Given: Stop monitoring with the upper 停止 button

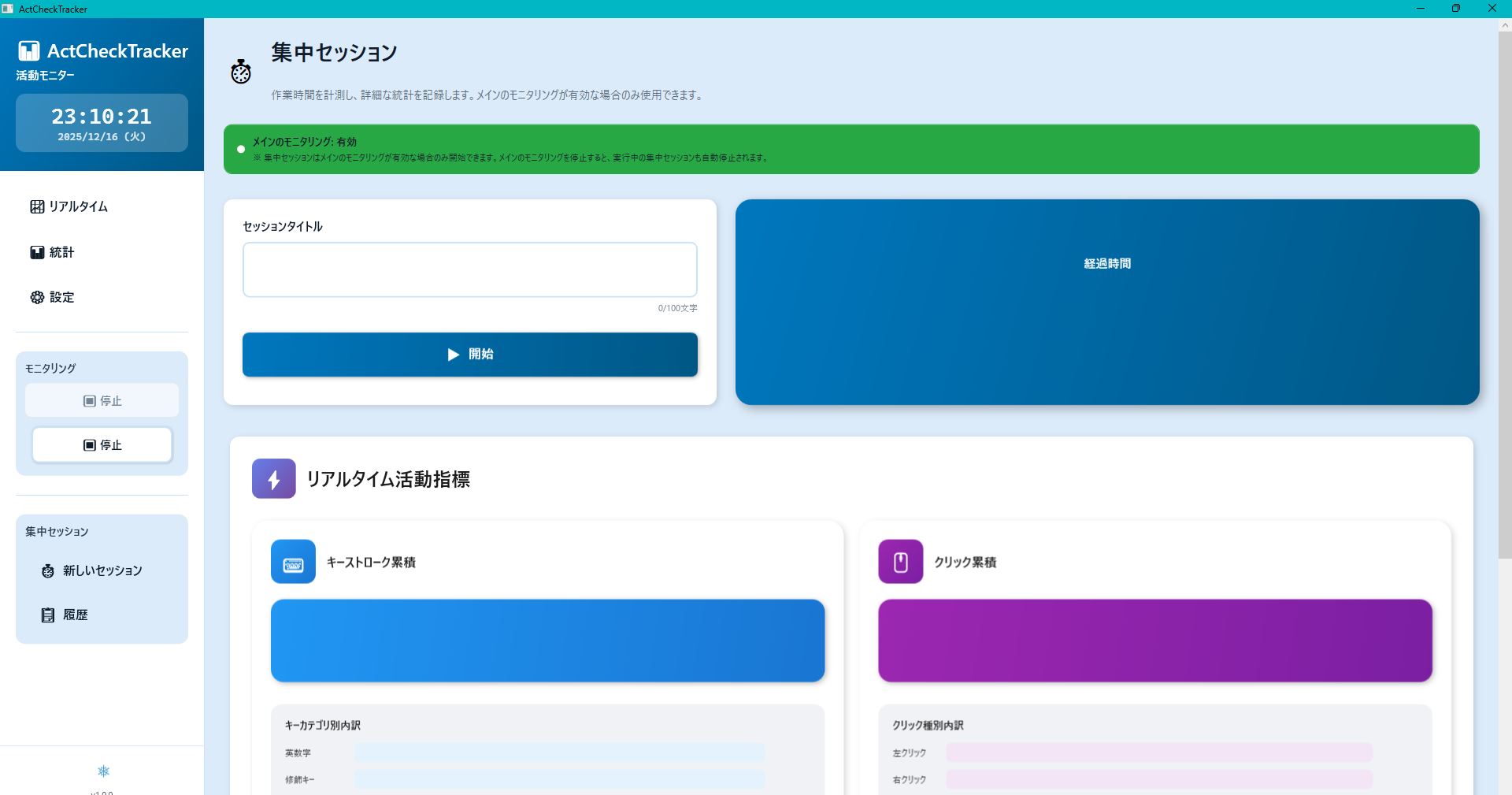Looking at the screenshot, I should tap(102, 400).
